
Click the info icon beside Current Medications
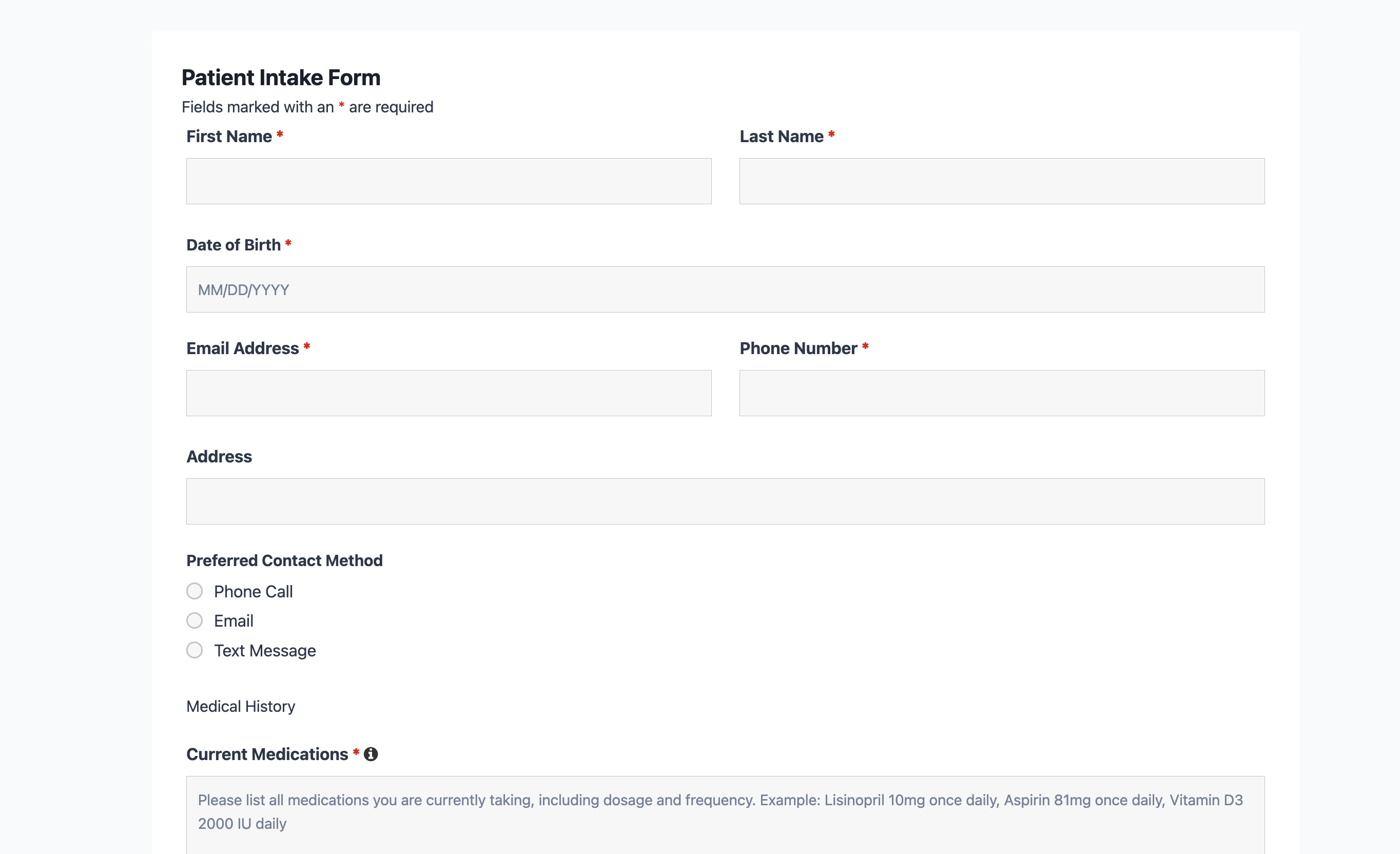(371, 754)
